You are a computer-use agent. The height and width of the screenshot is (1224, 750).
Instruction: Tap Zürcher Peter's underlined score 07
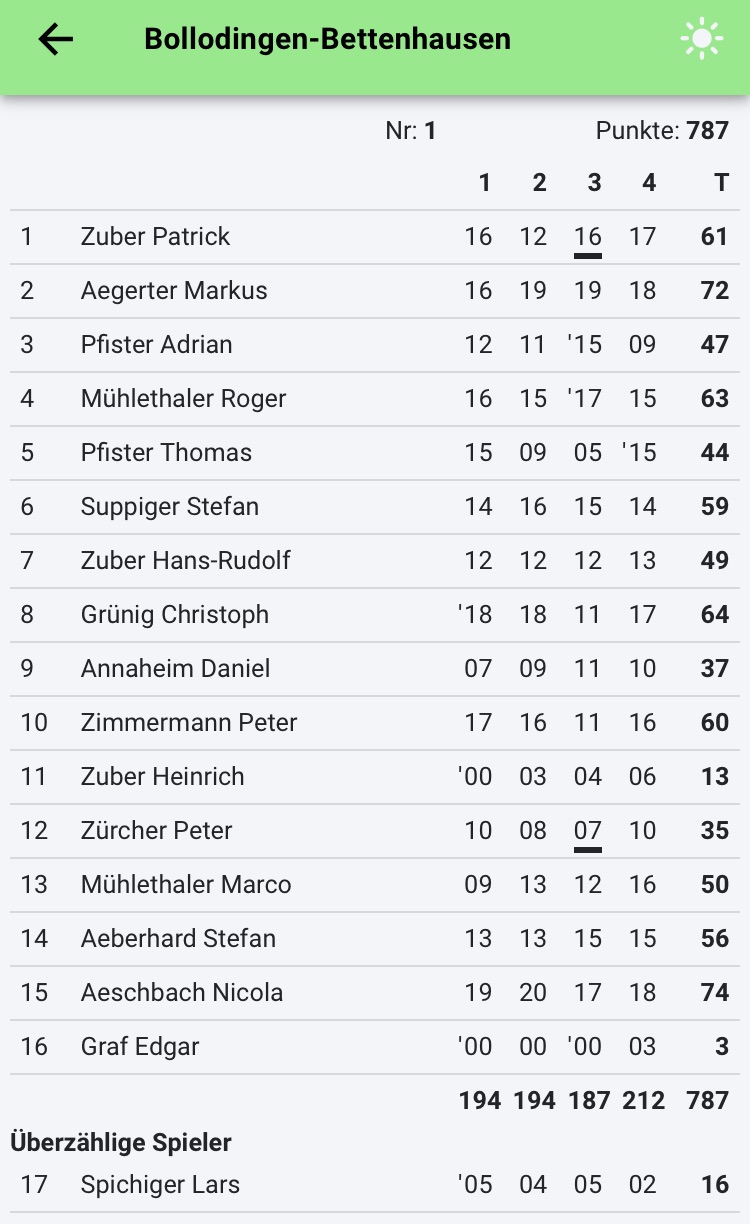[588, 831]
